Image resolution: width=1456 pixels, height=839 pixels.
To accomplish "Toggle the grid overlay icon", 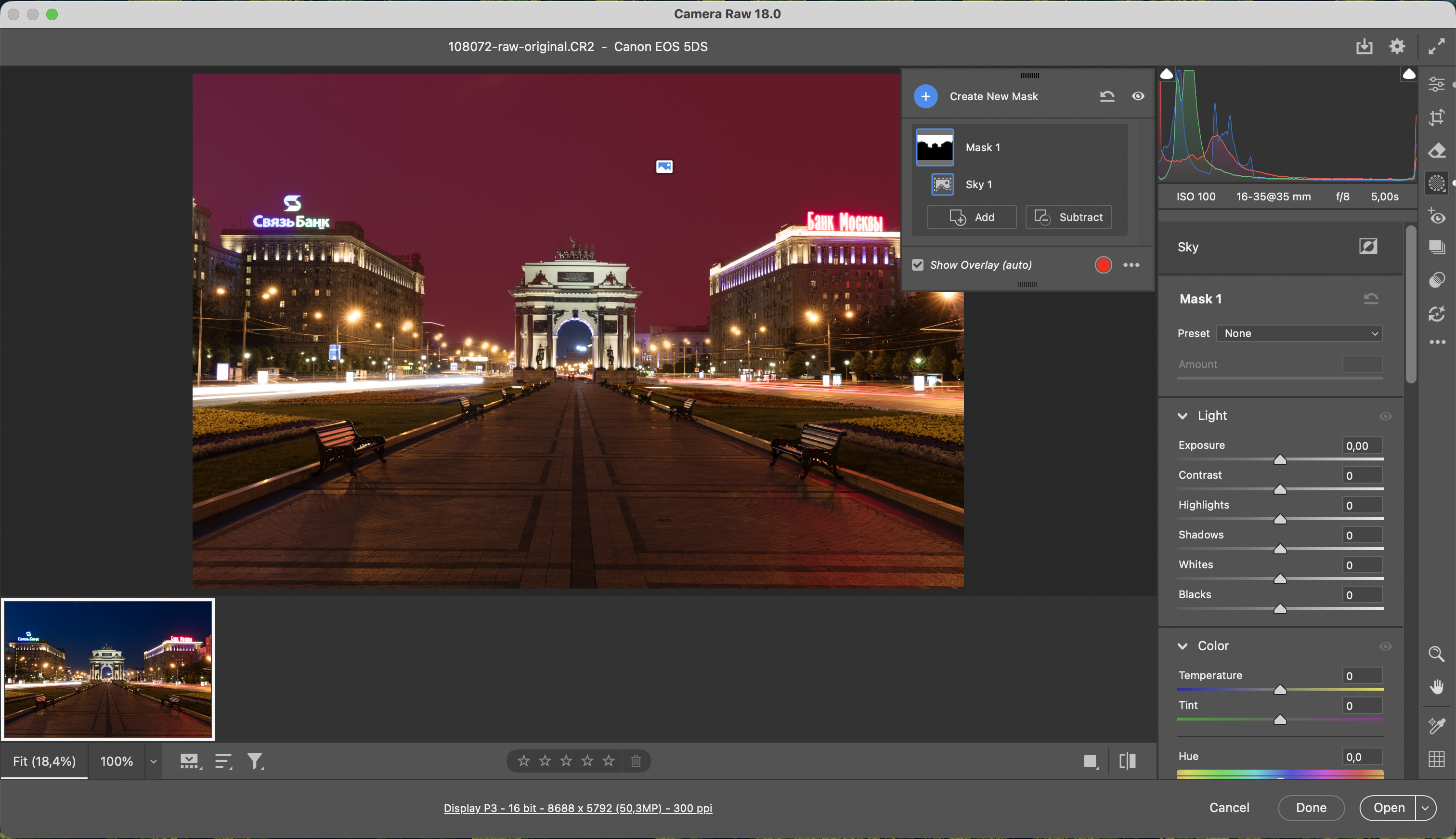I will click(x=1436, y=759).
